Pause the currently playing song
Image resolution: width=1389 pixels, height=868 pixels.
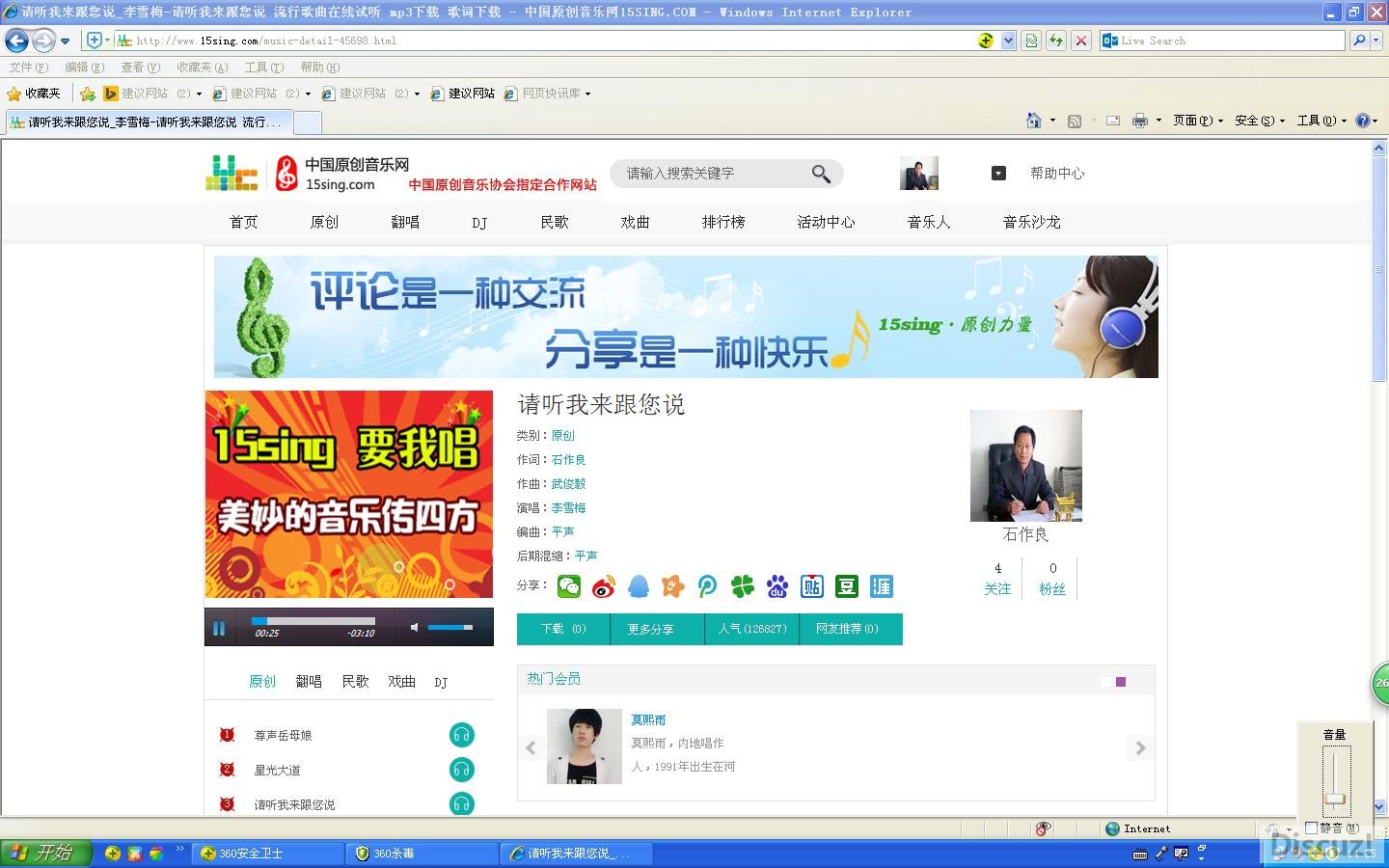(x=219, y=629)
